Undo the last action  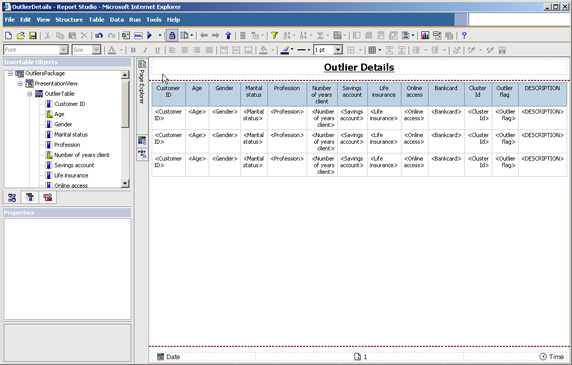(x=99, y=35)
